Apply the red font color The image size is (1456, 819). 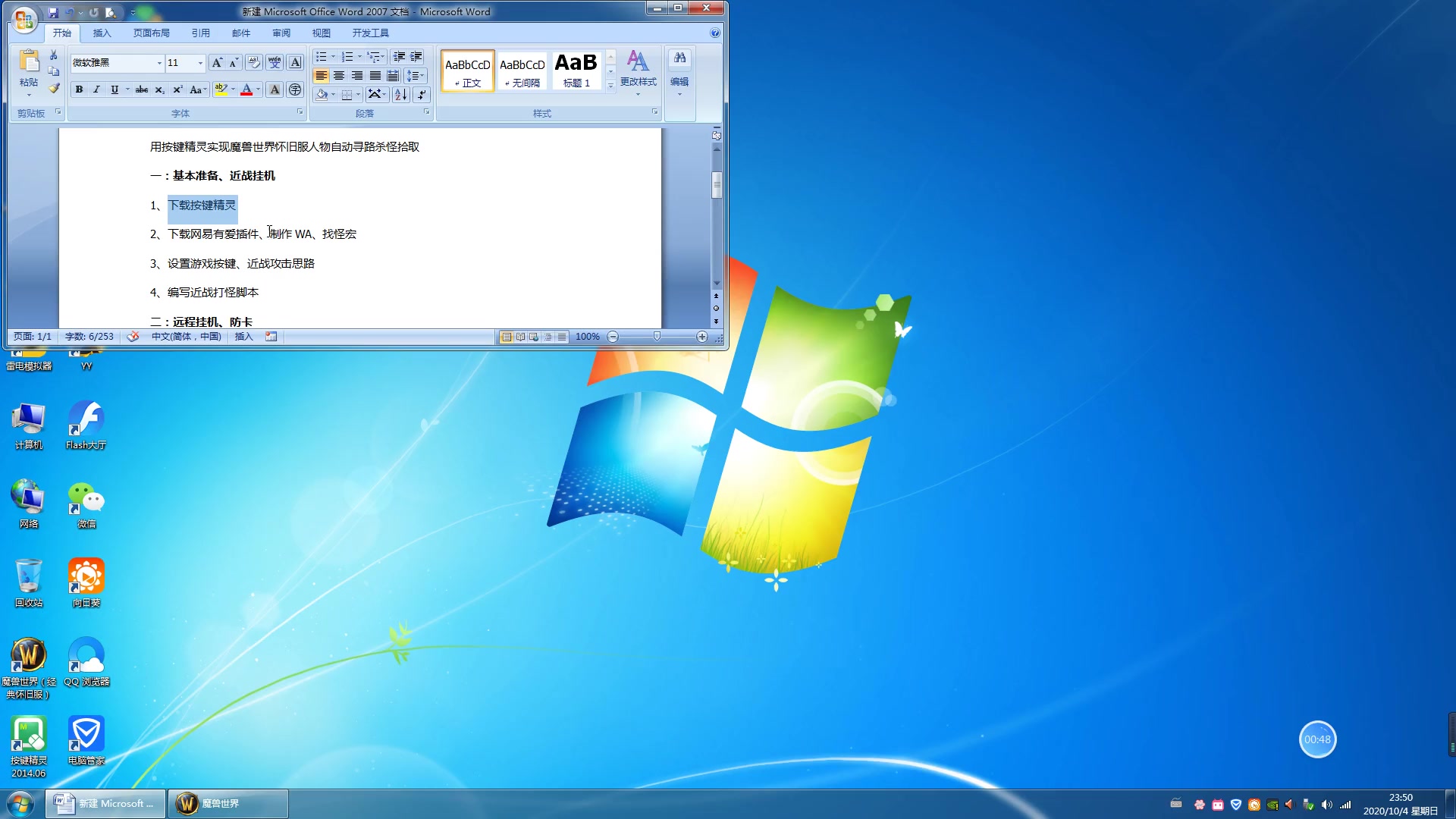coord(246,89)
